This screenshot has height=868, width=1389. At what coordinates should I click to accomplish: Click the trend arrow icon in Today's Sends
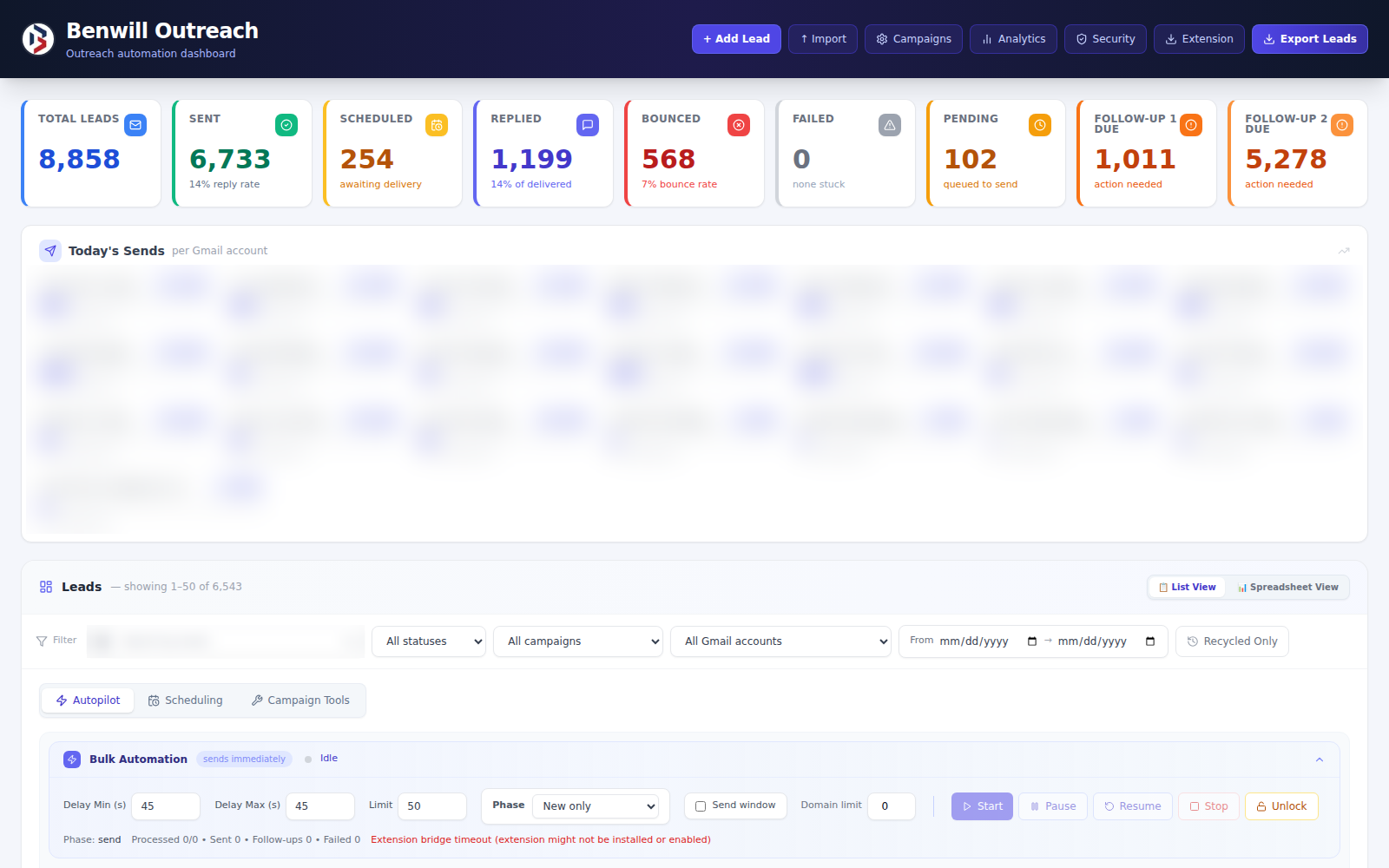coord(1344,251)
